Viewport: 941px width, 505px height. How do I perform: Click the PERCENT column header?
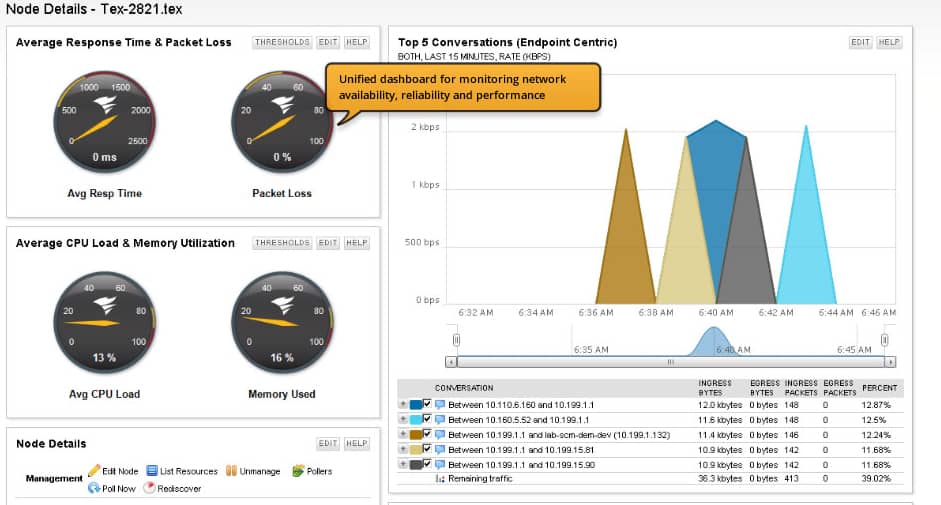[x=879, y=388]
